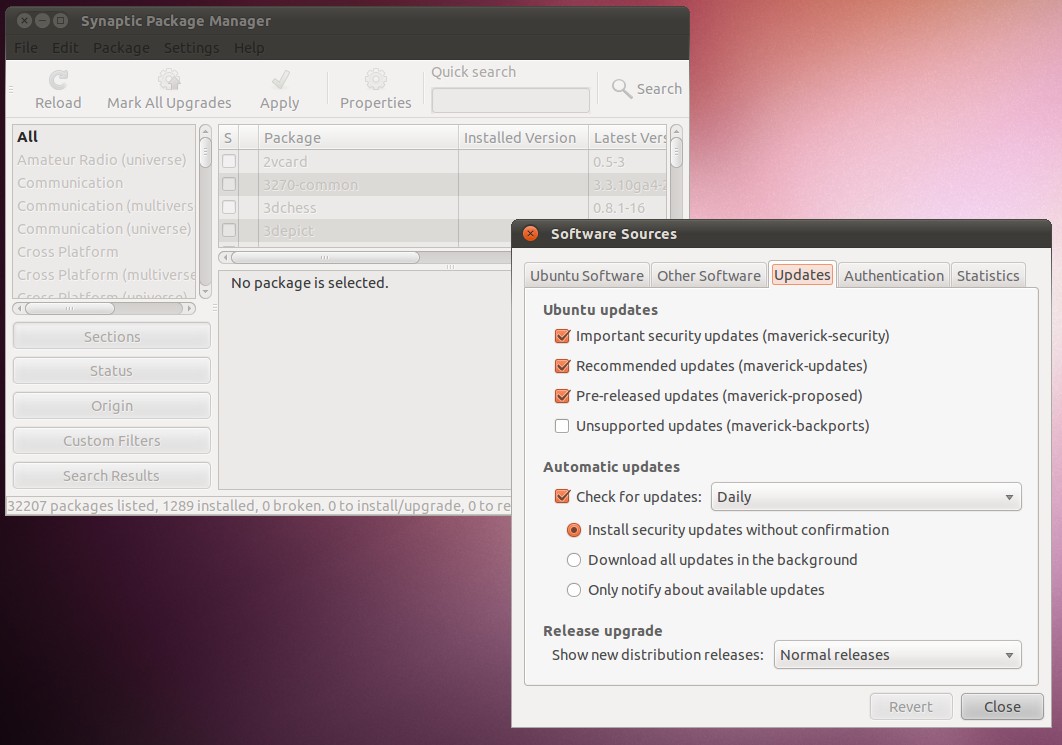Enable Unsupported updates (maverick-backports)
Viewport: 1062px width, 745px height.
click(x=562, y=426)
